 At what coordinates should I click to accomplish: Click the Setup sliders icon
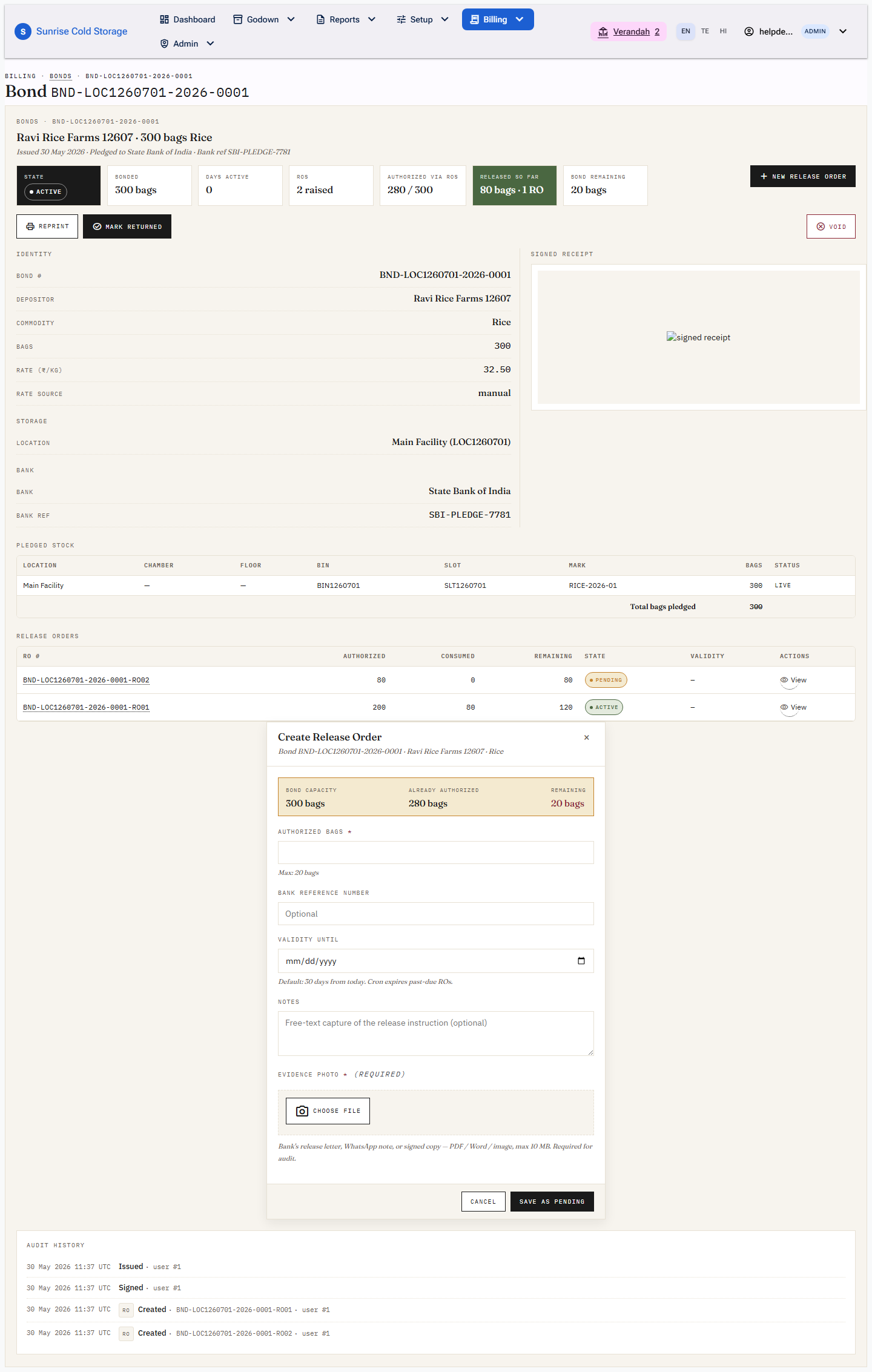click(401, 19)
